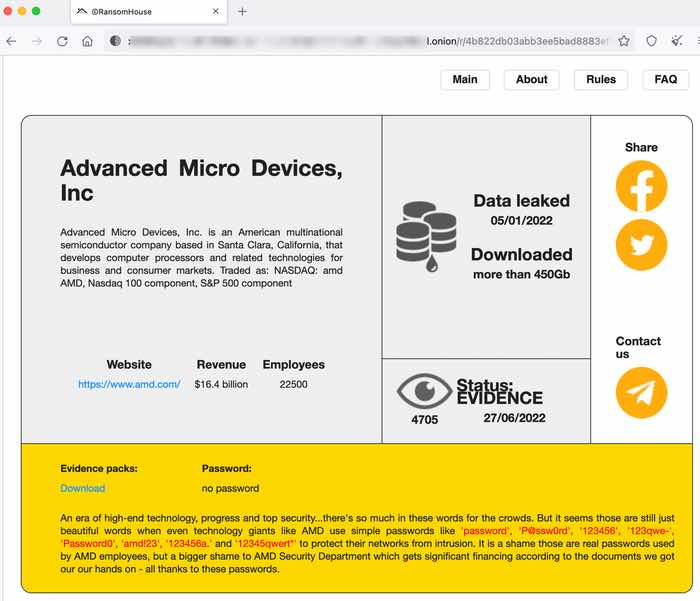Open the FAQ page button
This screenshot has height=601, width=700.
click(x=666, y=79)
